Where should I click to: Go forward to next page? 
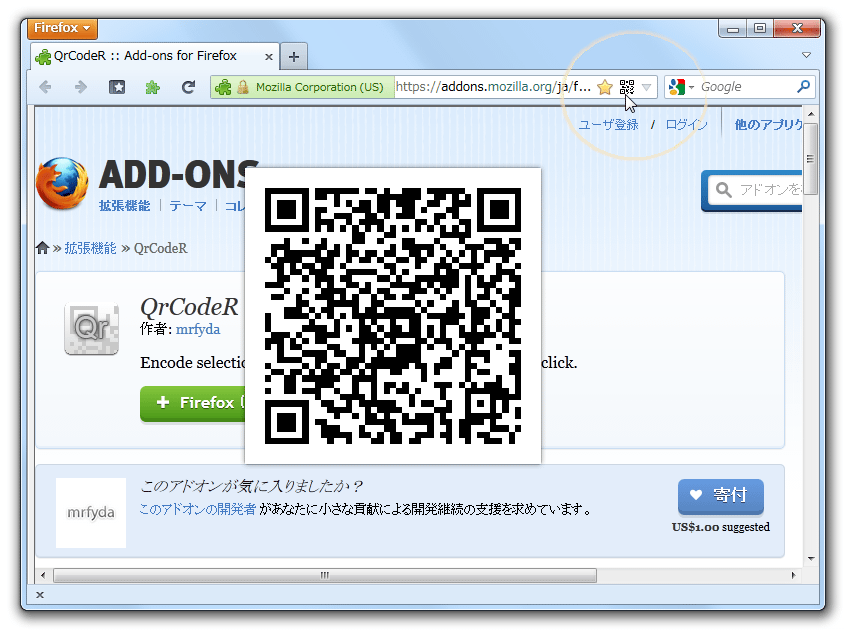point(81,87)
